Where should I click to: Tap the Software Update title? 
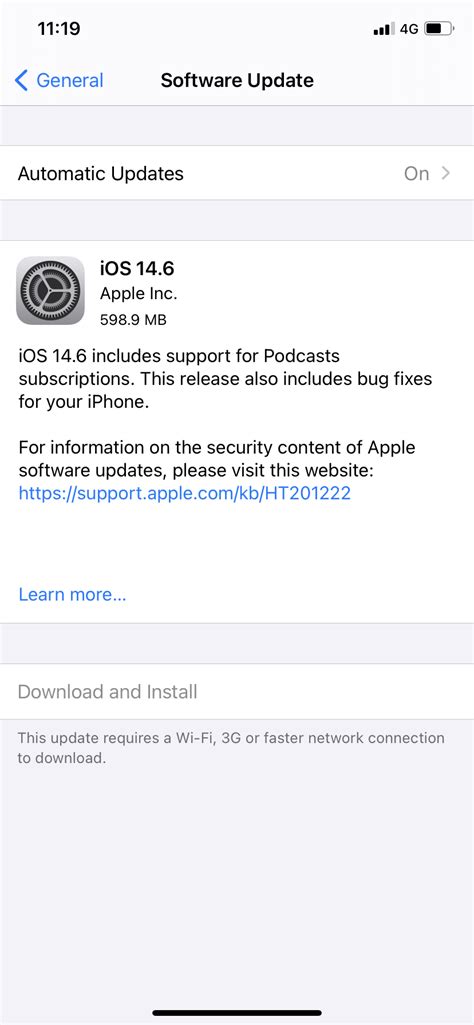point(237,80)
